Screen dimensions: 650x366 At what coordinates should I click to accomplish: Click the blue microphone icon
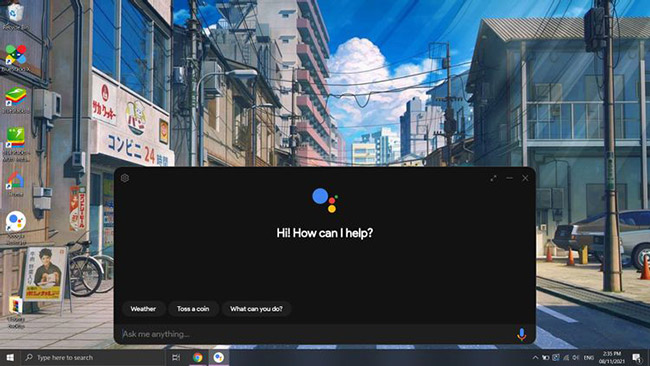pyautogui.click(x=521, y=334)
